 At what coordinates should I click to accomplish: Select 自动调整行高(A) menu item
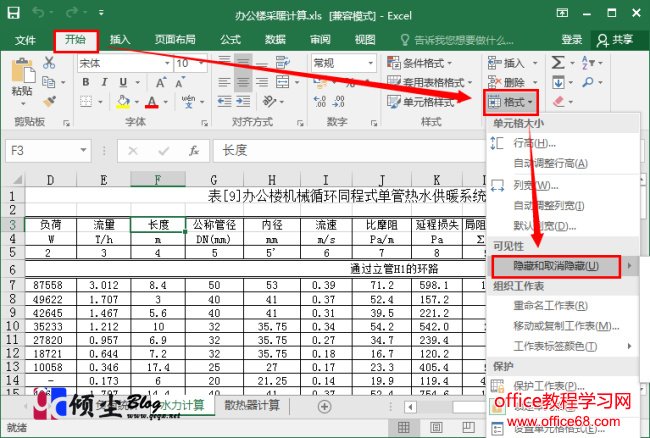tap(563, 163)
